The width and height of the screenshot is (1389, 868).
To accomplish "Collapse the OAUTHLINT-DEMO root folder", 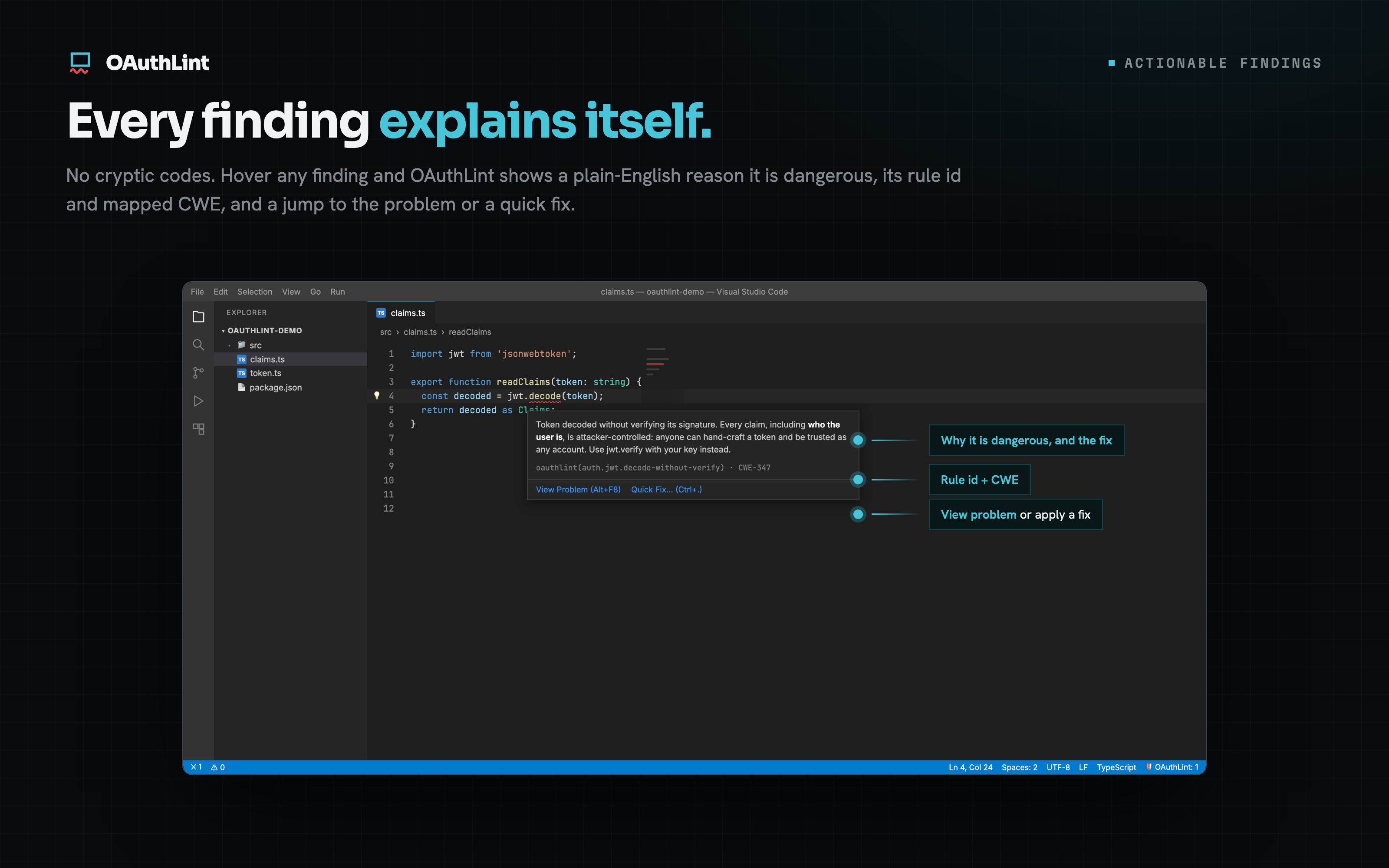I will (x=223, y=331).
